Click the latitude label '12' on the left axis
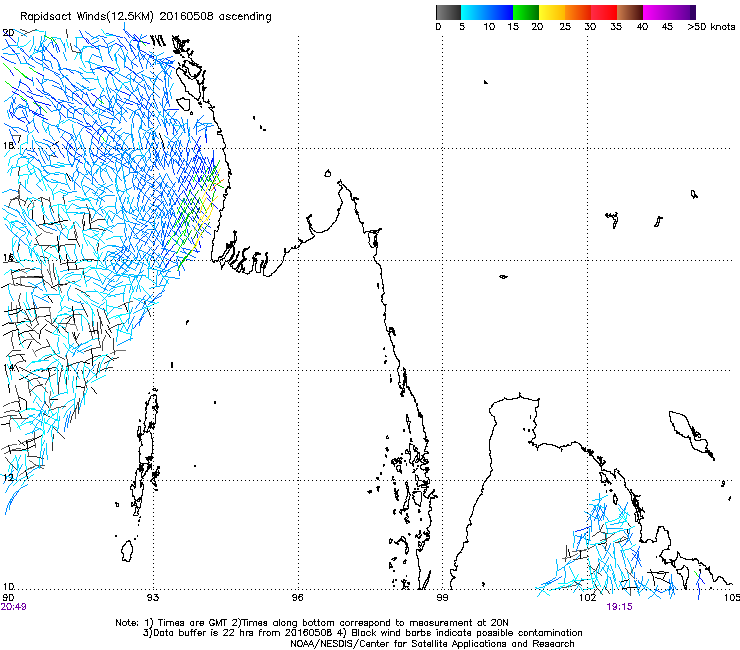 8,478
